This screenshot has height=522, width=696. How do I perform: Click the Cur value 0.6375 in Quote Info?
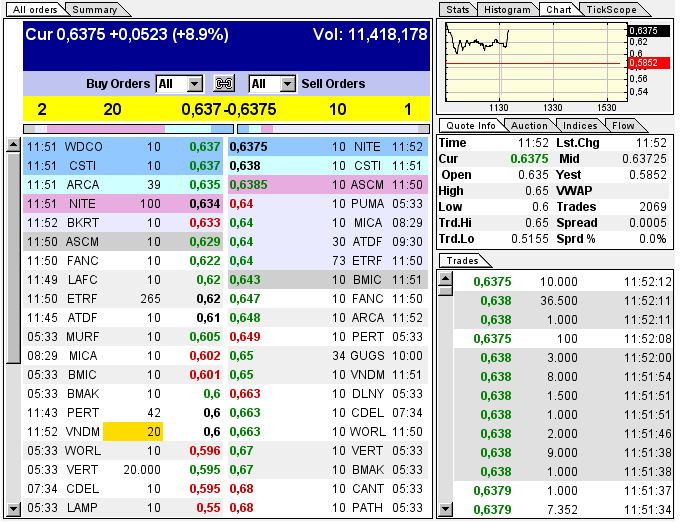pos(529,159)
